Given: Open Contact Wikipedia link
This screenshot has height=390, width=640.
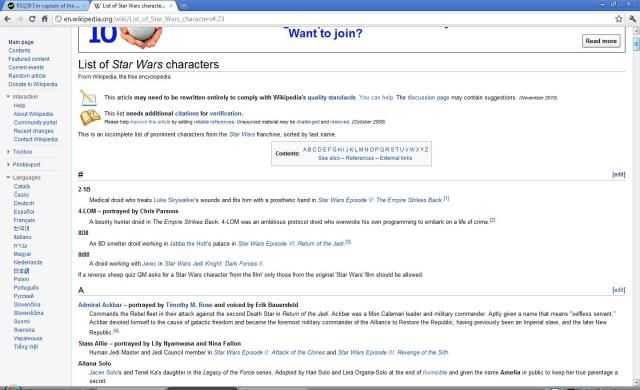Looking at the screenshot, I should pyautogui.click(x=36, y=140).
